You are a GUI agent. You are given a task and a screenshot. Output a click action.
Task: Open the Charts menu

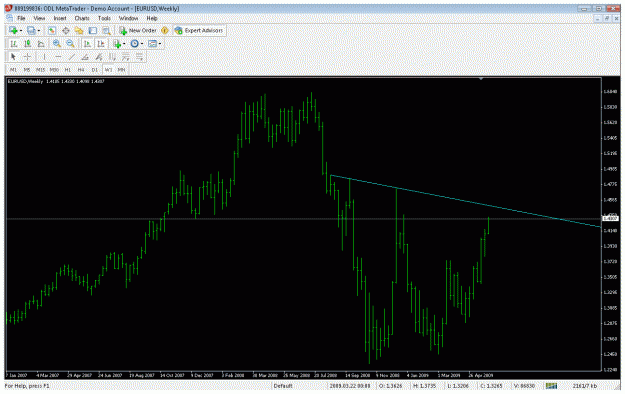82,18
